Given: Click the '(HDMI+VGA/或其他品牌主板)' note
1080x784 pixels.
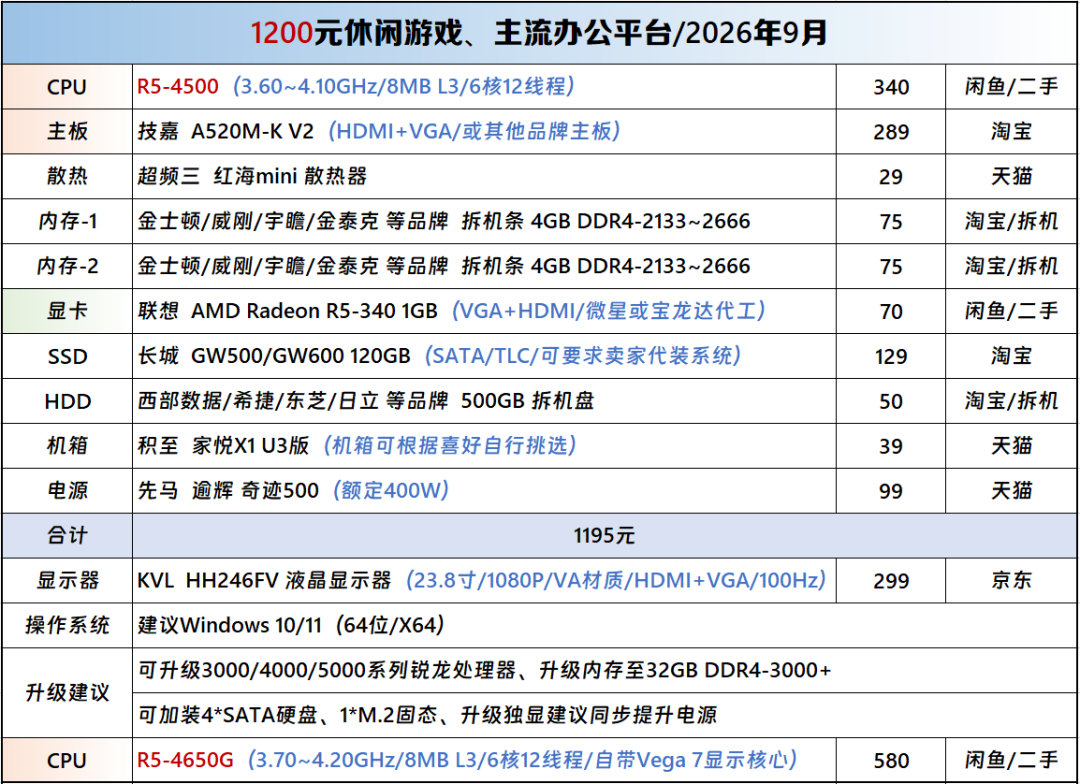Looking at the screenshot, I should coord(475,132).
